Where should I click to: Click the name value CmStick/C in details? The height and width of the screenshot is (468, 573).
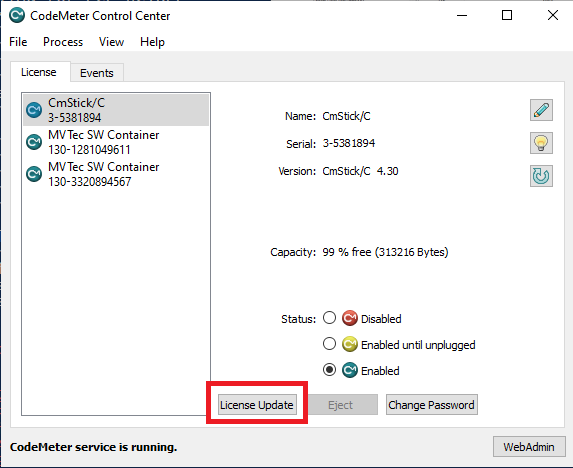click(346, 116)
